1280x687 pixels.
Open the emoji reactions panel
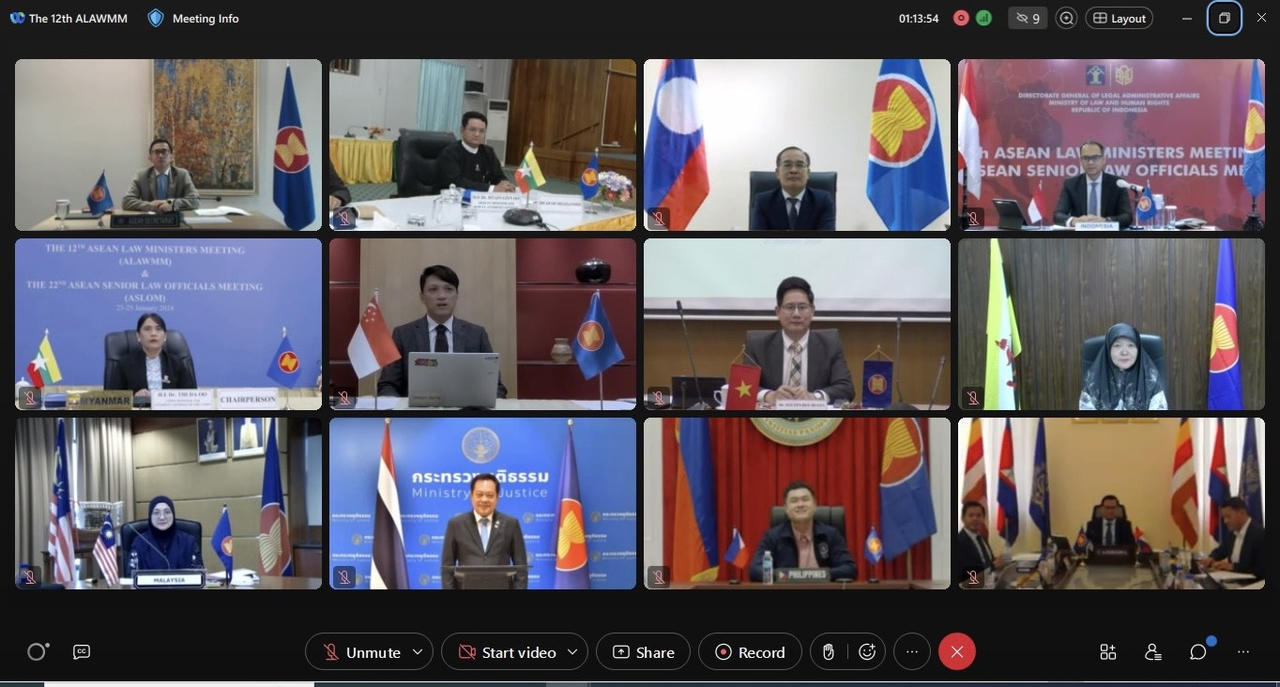tap(866, 651)
